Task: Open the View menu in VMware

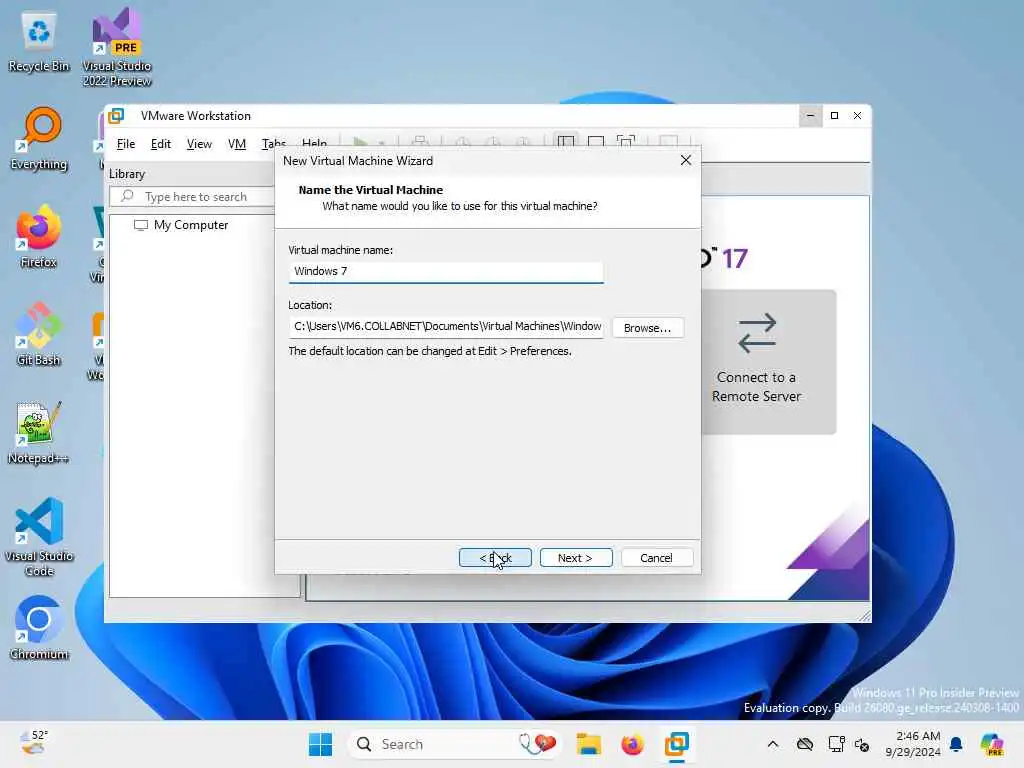Action: pos(199,144)
